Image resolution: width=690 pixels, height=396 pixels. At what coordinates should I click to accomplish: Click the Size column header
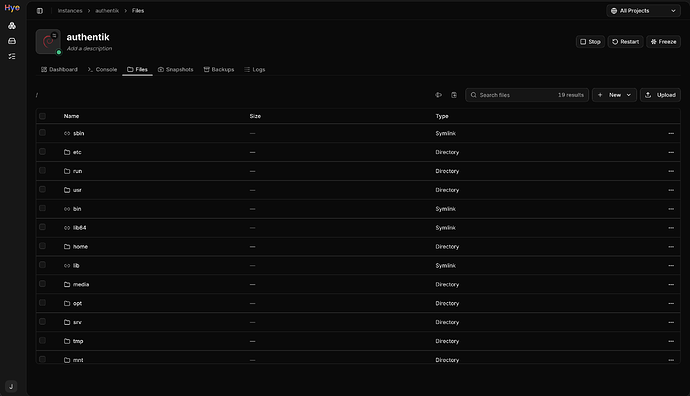coord(255,116)
